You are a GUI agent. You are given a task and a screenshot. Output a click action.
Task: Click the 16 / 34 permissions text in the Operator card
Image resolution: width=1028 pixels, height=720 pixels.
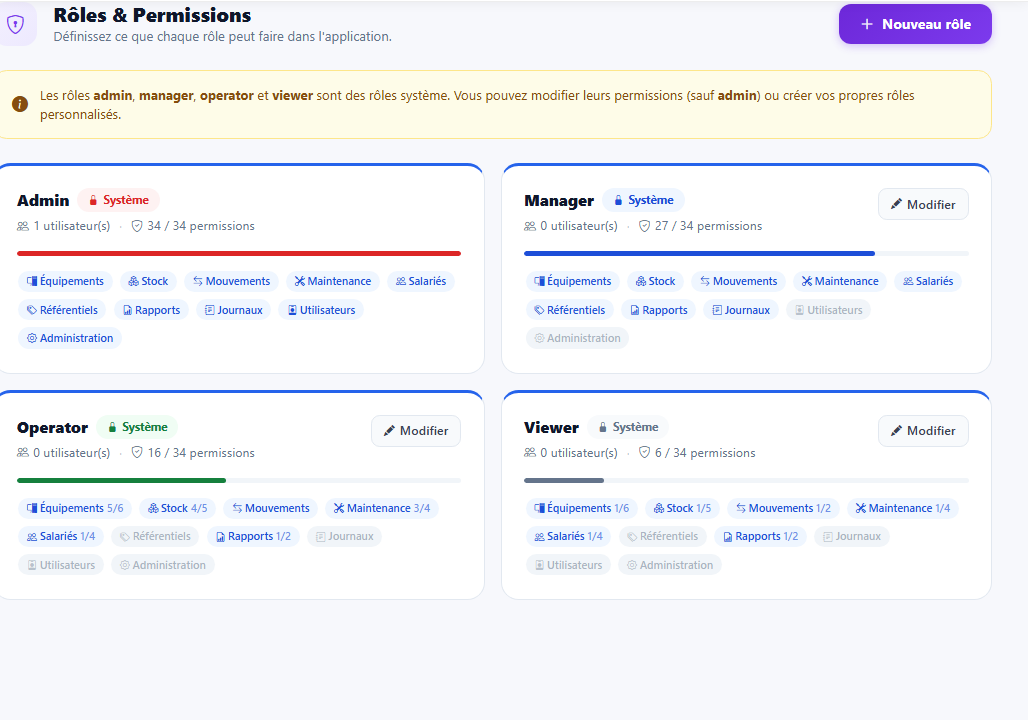click(201, 453)
